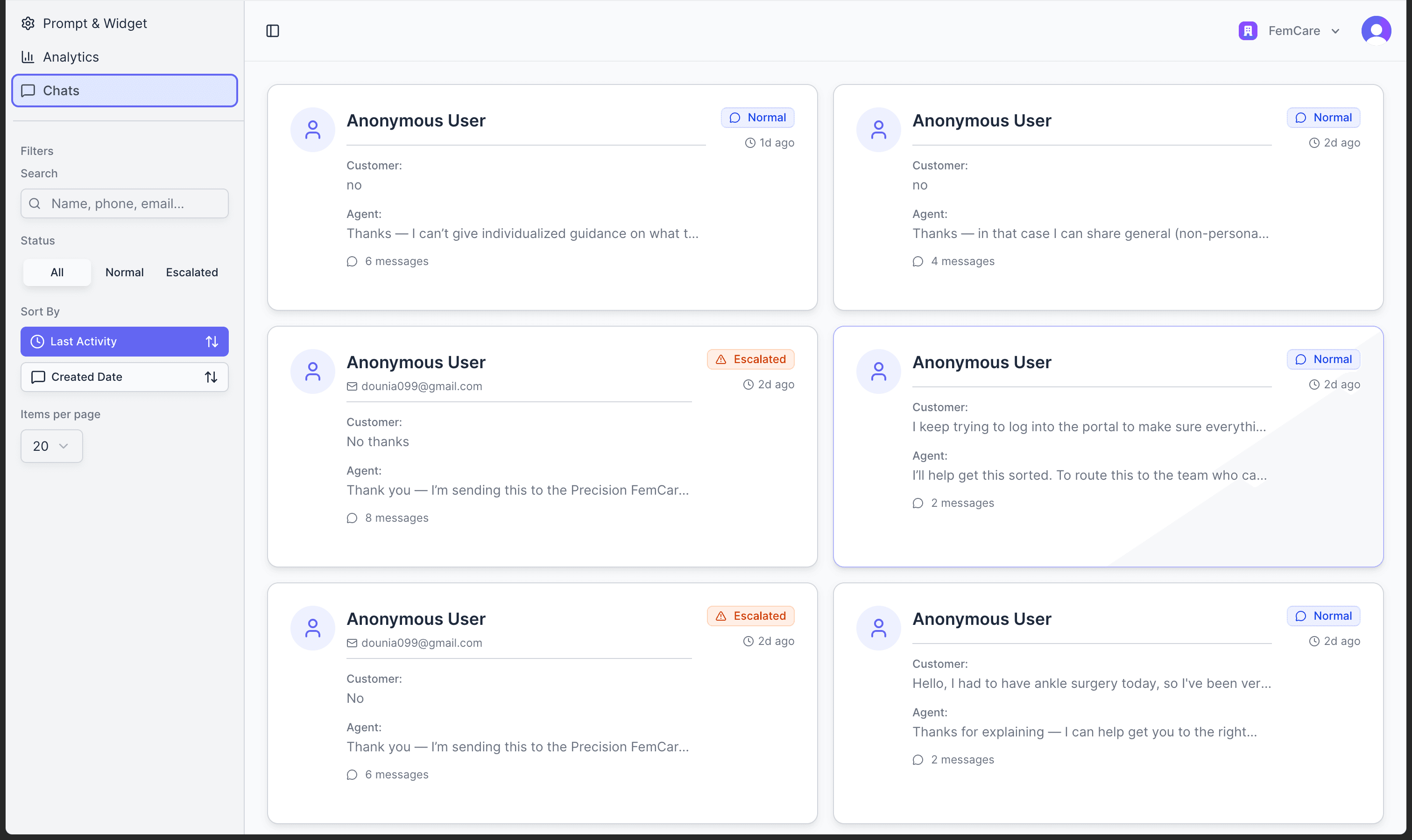
Task: Click the clock icon showing 1d ago
Action: [x=750, y=143]
